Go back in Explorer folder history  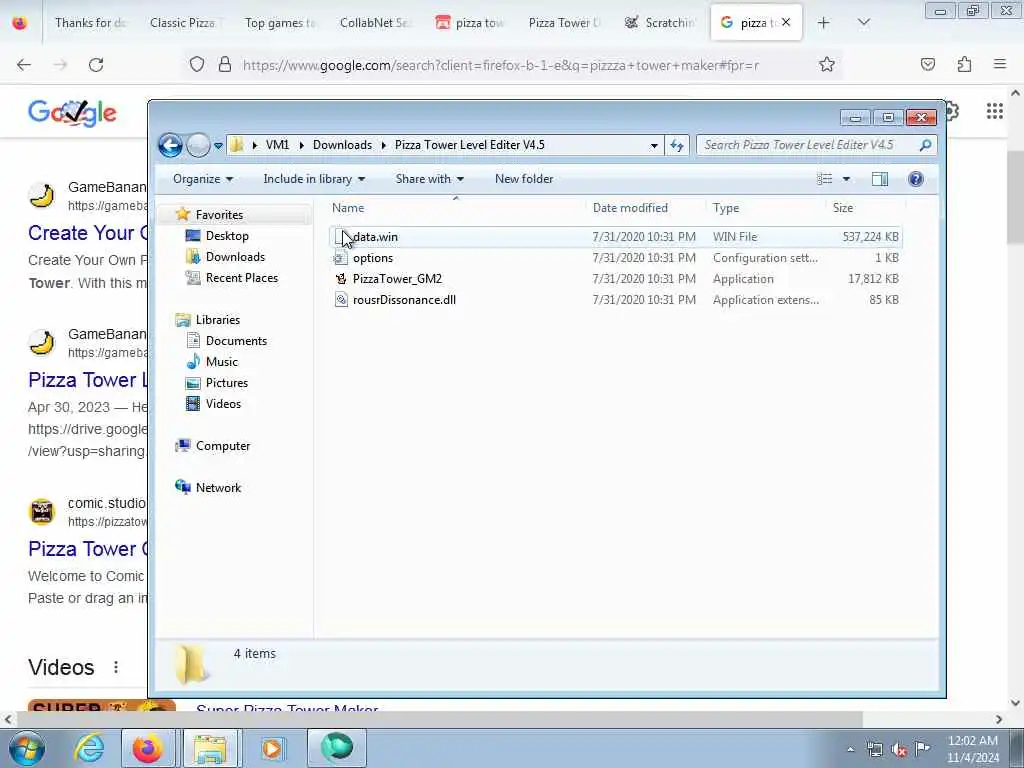click(x=170, y=145)
